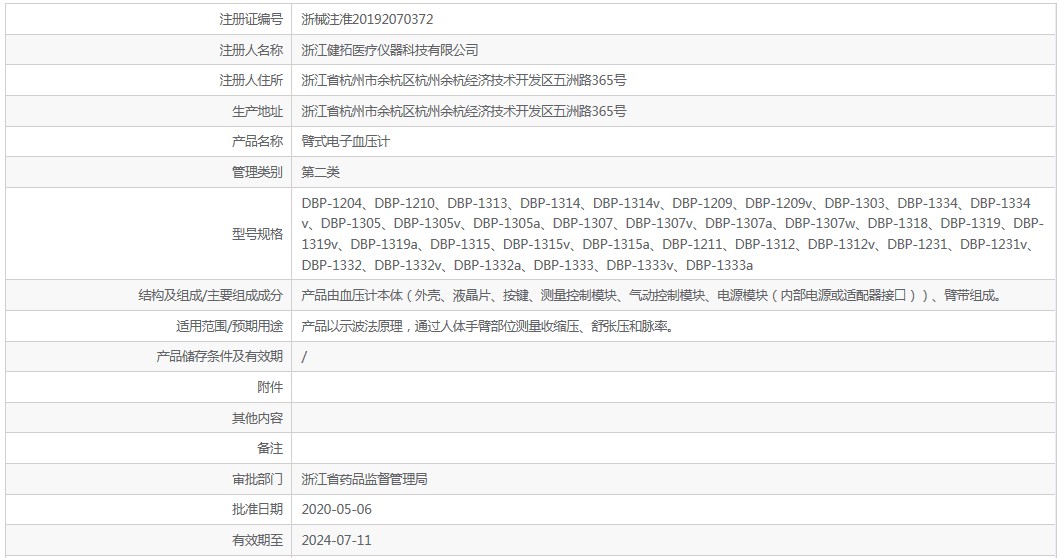This screenshot has height=558, width=1059.
Task: Click model DBP-1307w in the model list
Action: 820,223
